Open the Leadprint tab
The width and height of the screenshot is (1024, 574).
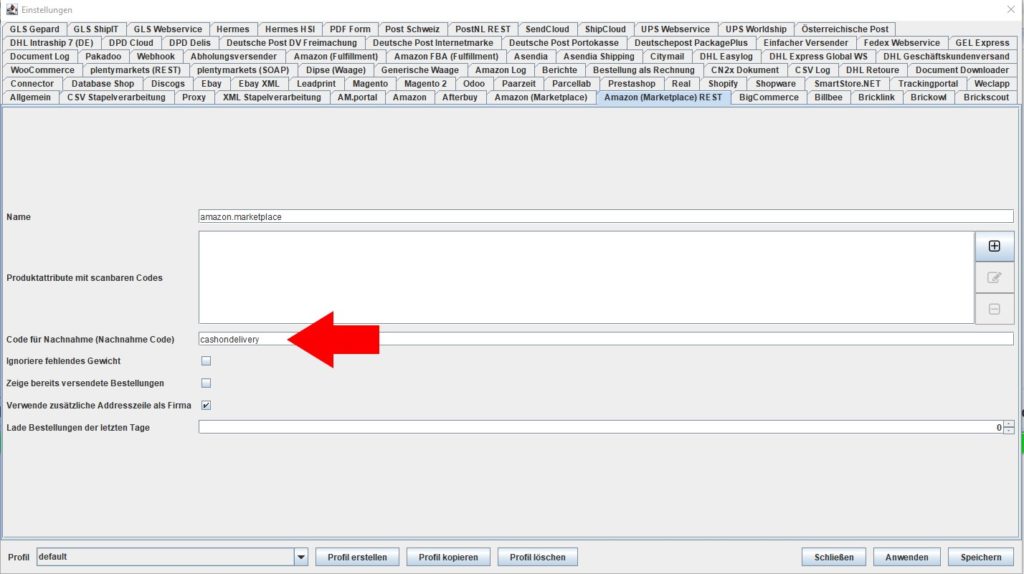(x=316, y=84)
